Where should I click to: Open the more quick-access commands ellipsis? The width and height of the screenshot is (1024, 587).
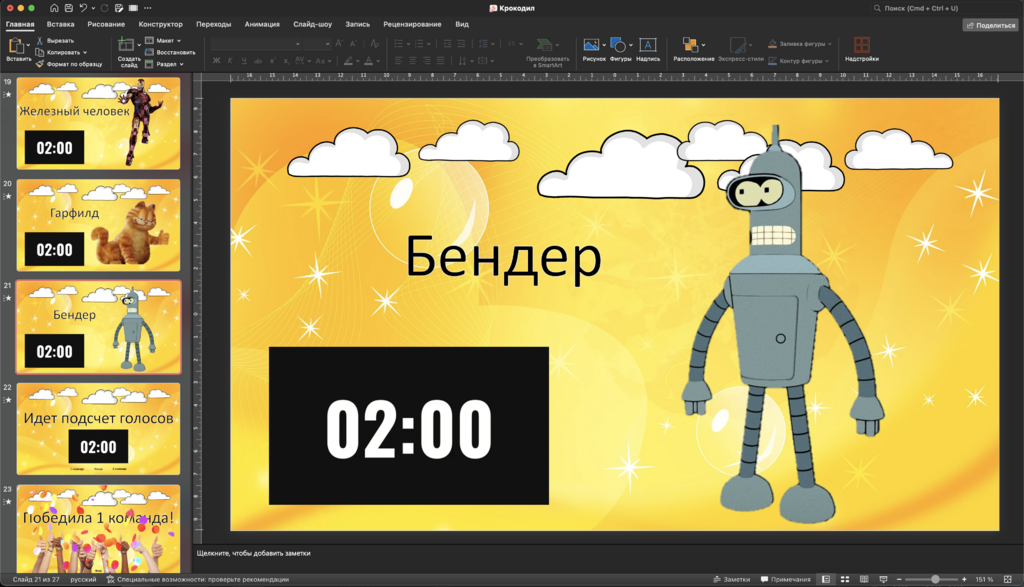tap(148, 8)
